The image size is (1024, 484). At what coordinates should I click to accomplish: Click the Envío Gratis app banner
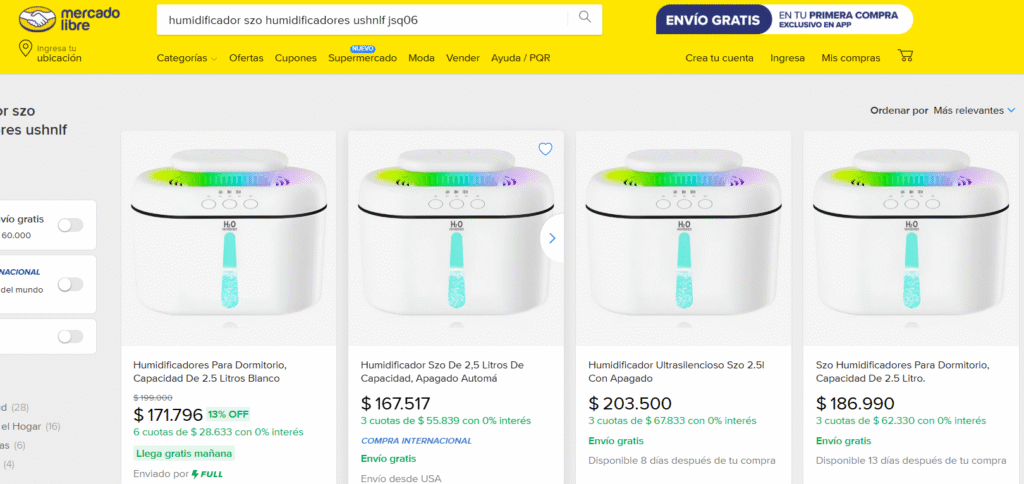click(x=784, y=19)
